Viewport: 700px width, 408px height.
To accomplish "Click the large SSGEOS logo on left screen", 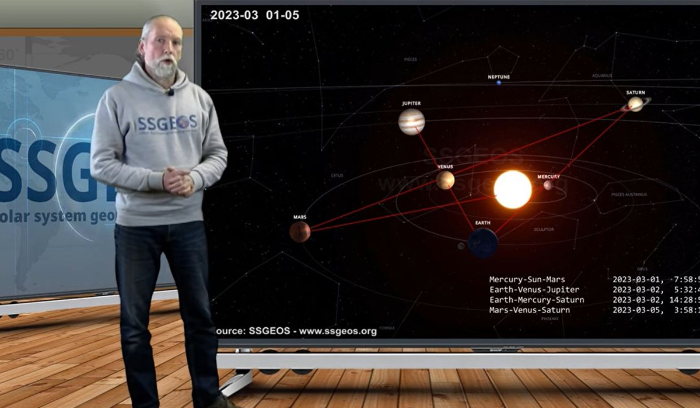I will tap(40, 170).
